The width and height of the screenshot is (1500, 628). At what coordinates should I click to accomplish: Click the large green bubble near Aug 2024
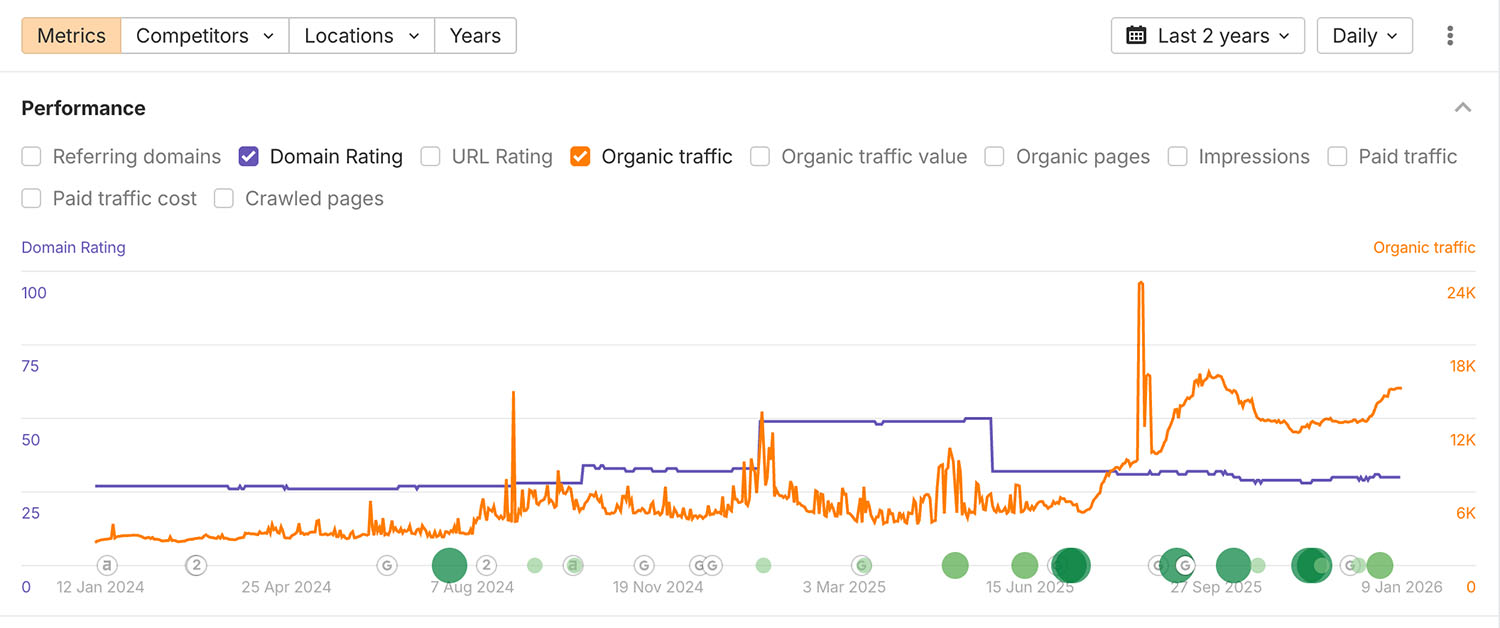(449, 565)
